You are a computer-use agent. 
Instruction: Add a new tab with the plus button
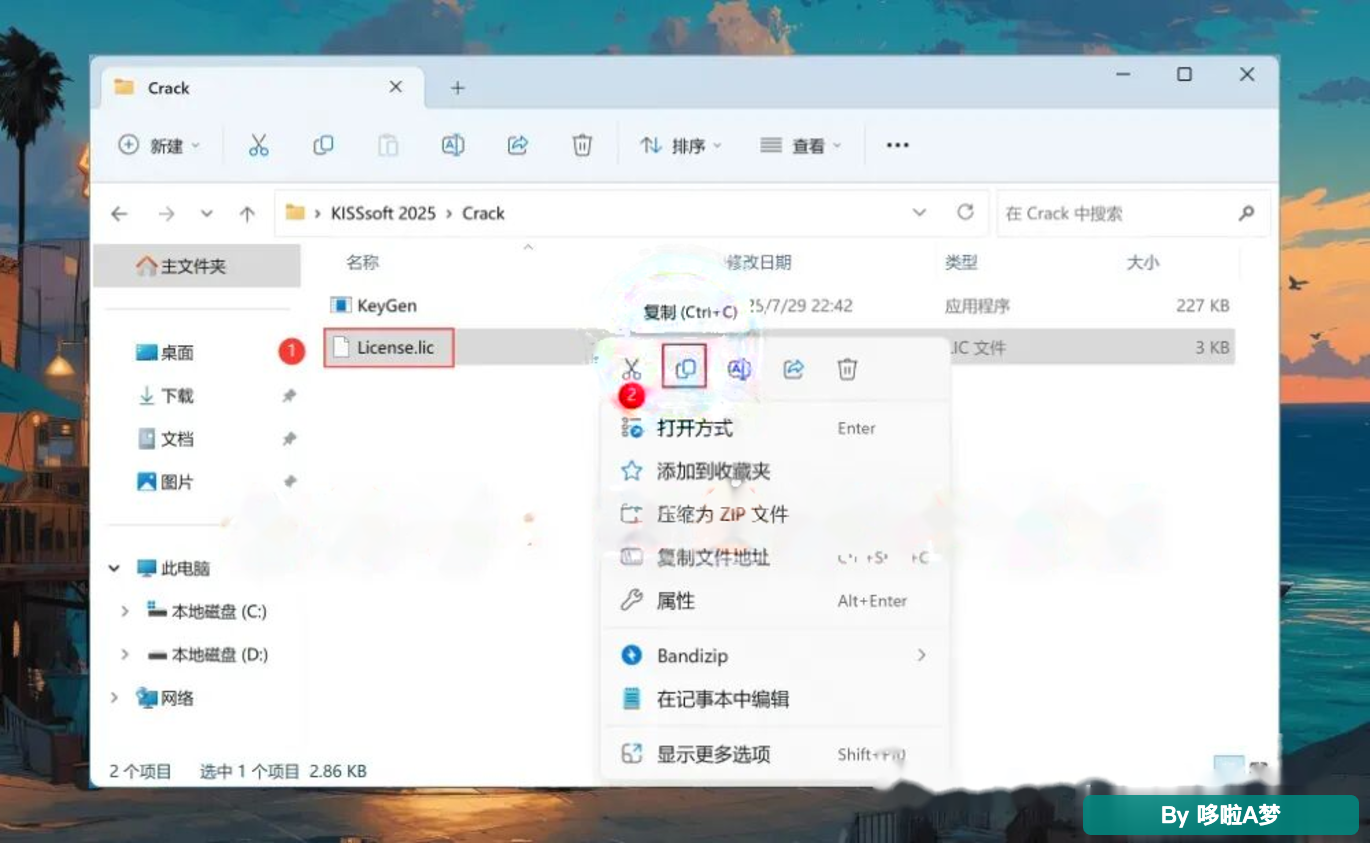pos(457,88)
